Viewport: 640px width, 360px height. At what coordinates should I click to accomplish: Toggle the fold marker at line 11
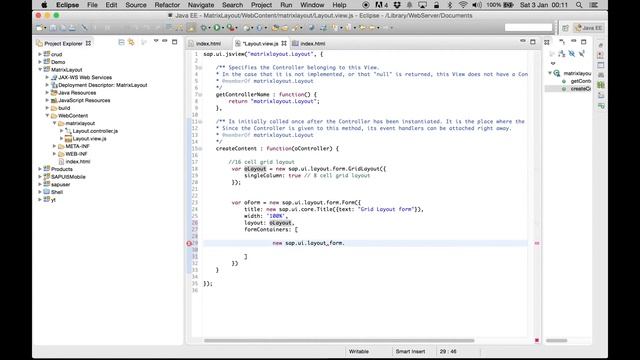pyautogui.click(x=200, y=122)
